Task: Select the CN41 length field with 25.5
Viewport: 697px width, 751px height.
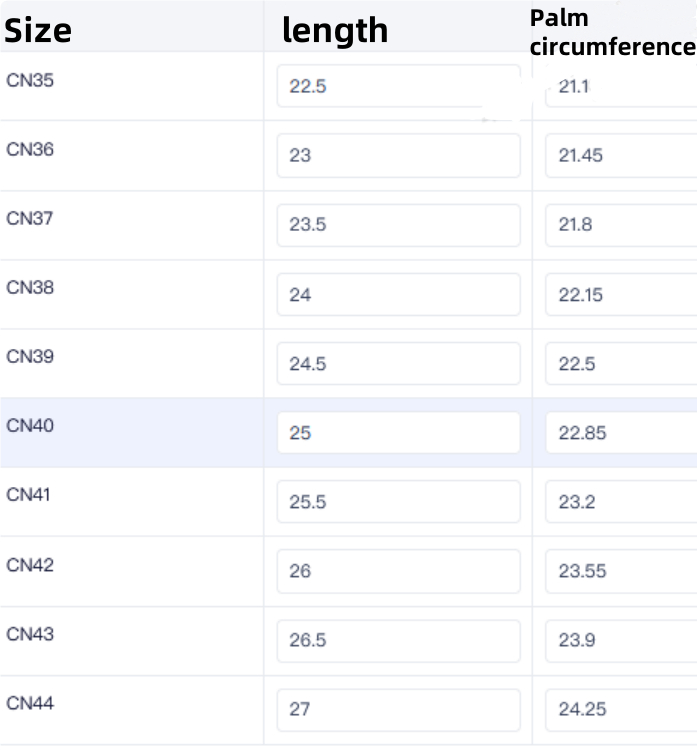Action: click(398, 502)
